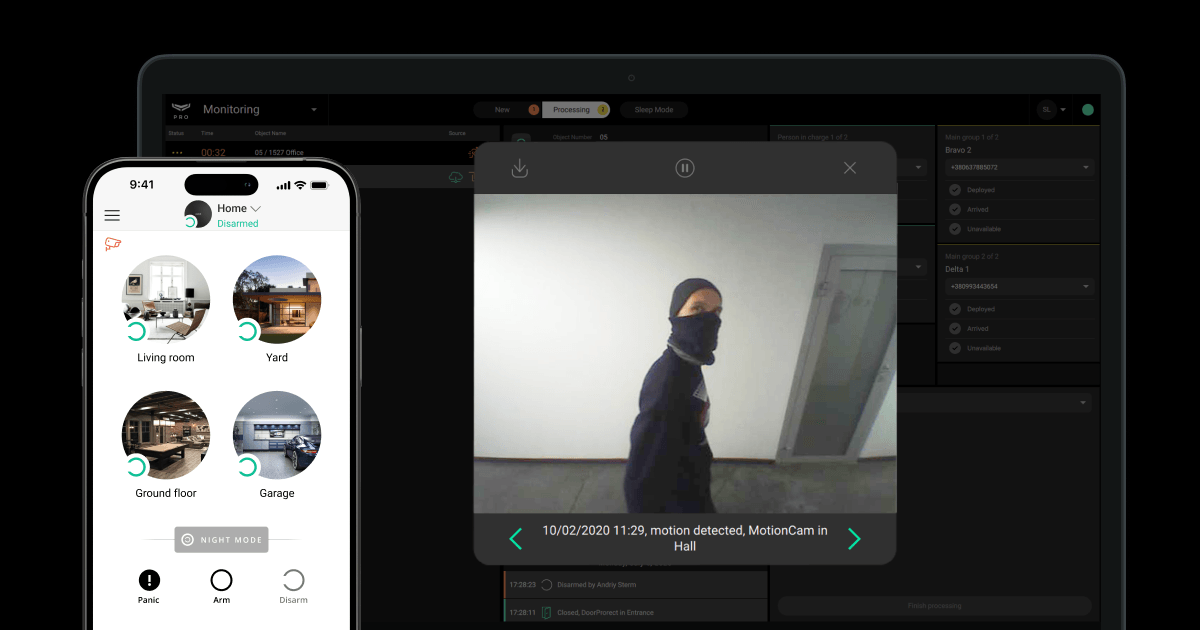
Task: Expand the Home hub chevron on the phone
Action: [256, 208]
